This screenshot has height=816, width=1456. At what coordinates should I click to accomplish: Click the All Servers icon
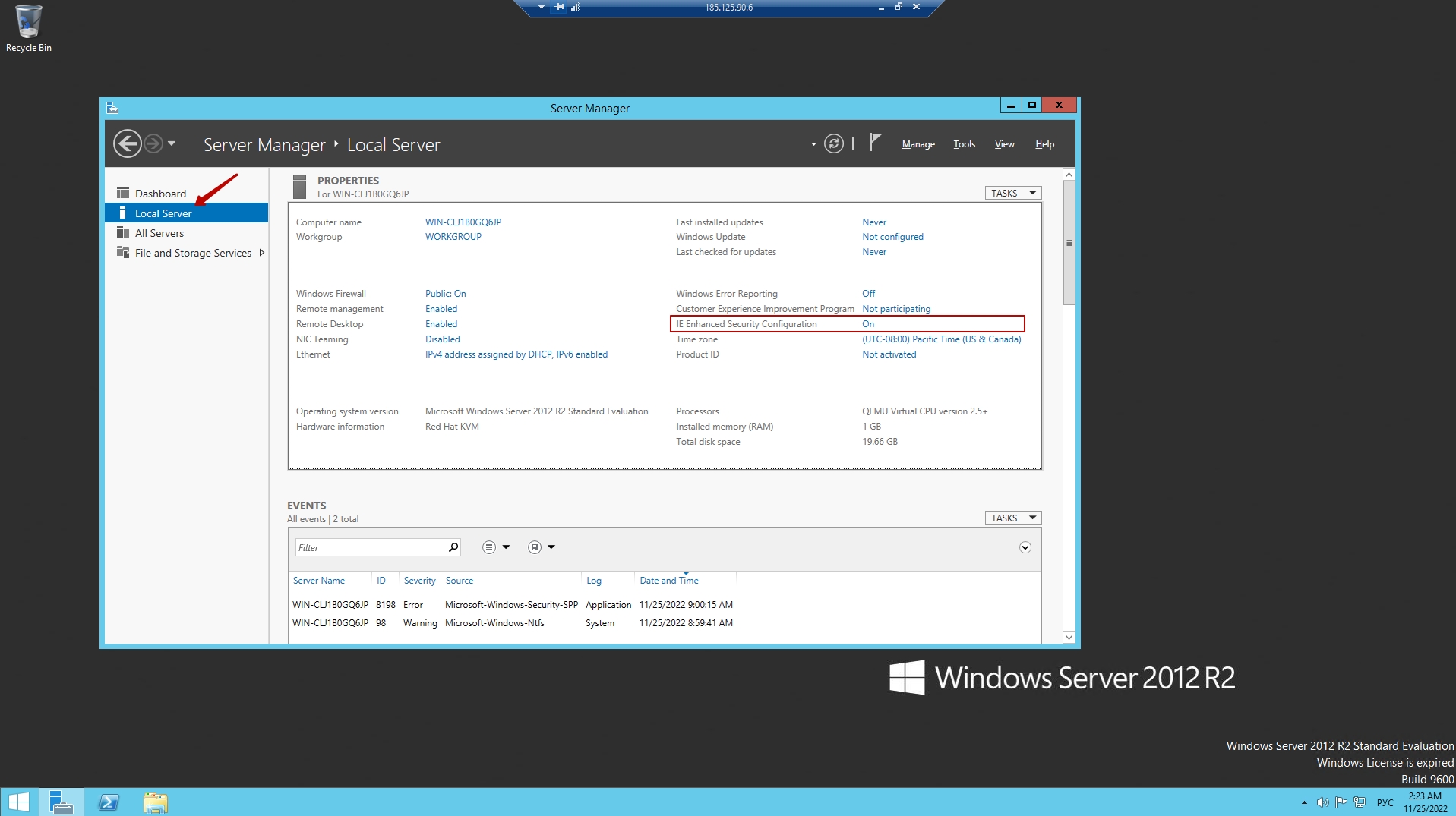123,232
